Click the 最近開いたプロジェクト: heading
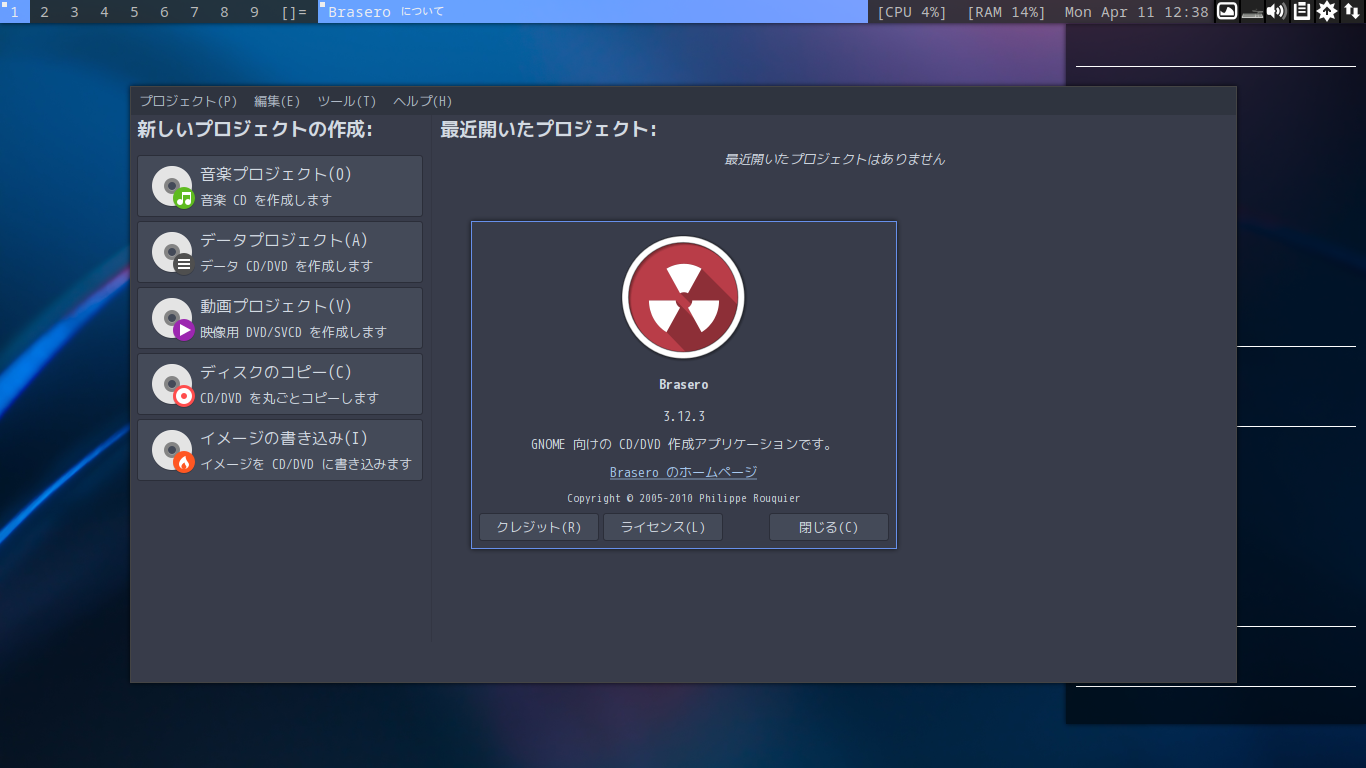 (x=549, y=129)
